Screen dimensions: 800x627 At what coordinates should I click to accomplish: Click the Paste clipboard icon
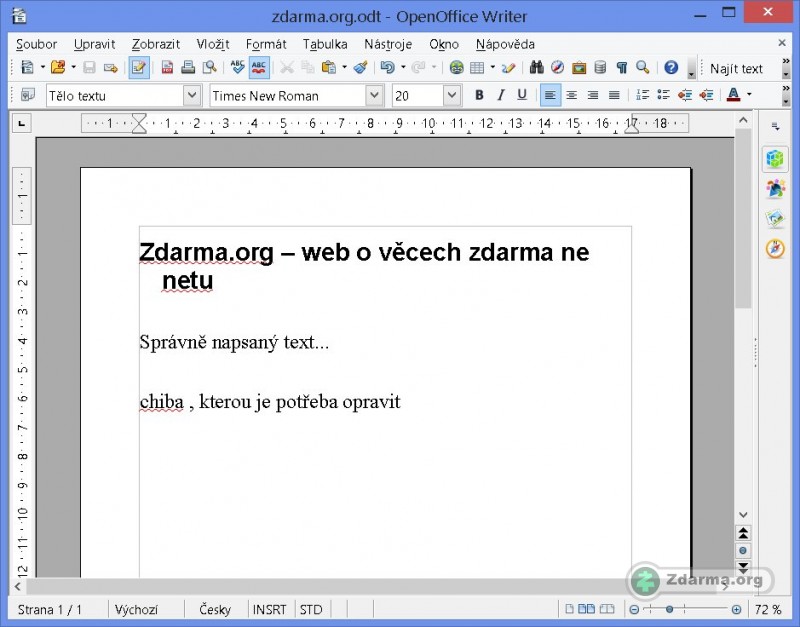[329, 67]
